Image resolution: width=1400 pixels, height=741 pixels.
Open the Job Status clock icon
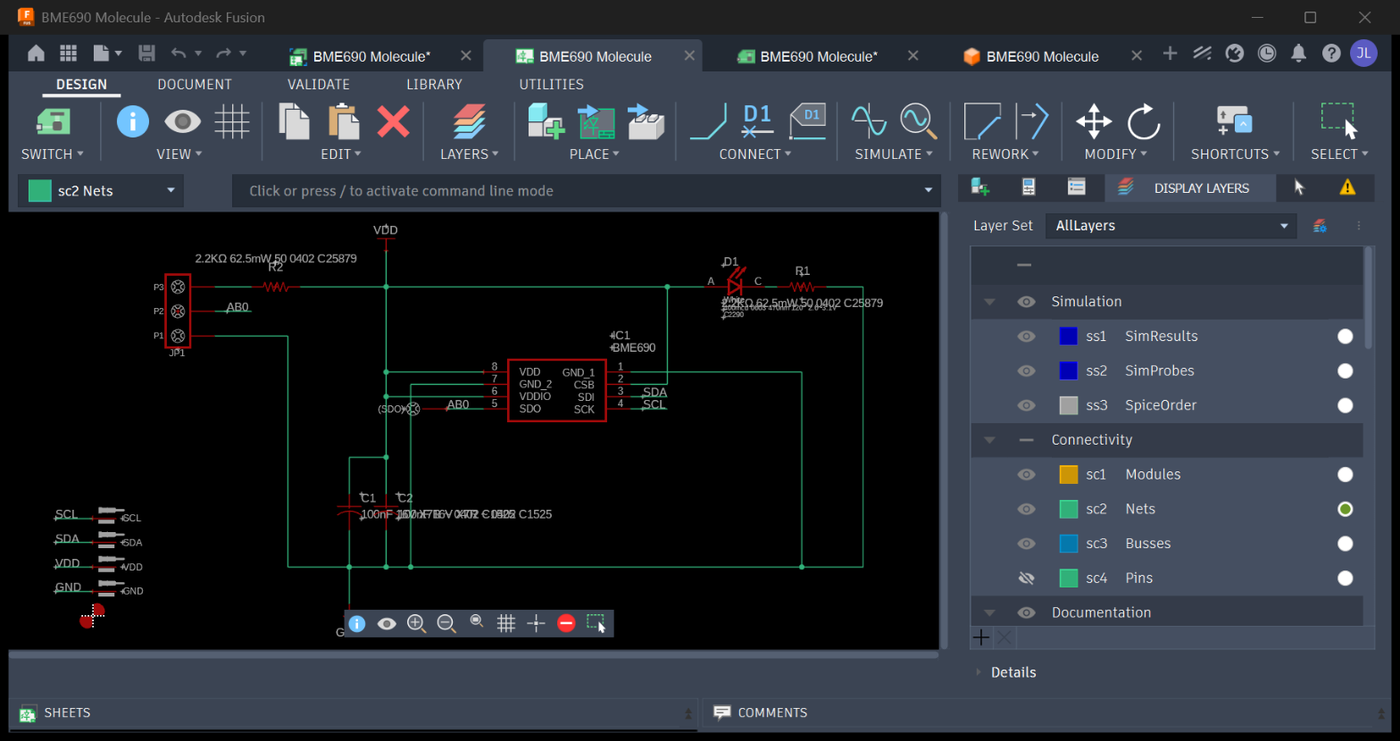point(1266,54)
